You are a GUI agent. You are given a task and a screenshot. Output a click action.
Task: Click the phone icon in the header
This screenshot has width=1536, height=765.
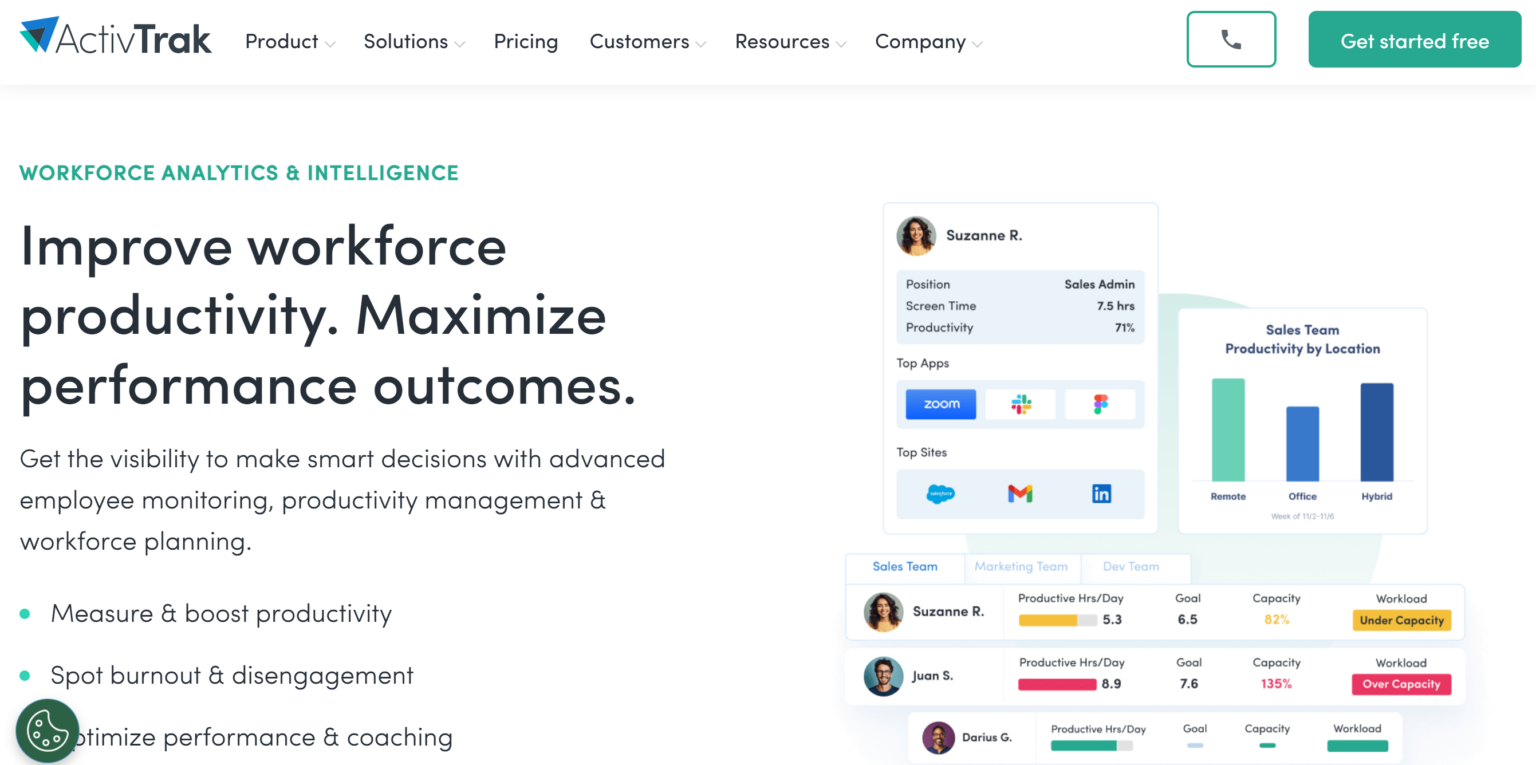pos(1231,39)
